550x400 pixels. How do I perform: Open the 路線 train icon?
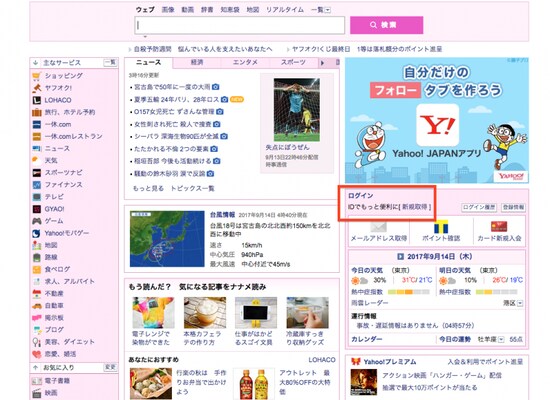[36, 258]
